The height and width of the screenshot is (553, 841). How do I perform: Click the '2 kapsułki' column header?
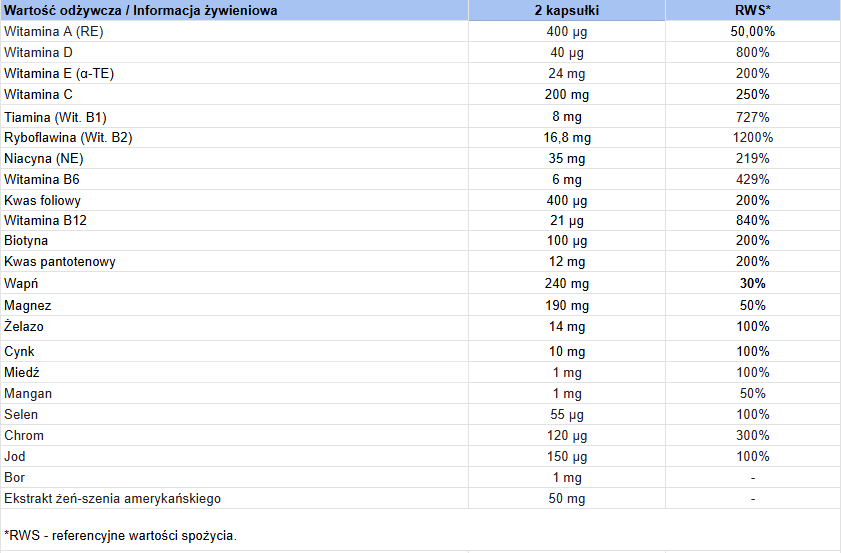pos(566,10)
